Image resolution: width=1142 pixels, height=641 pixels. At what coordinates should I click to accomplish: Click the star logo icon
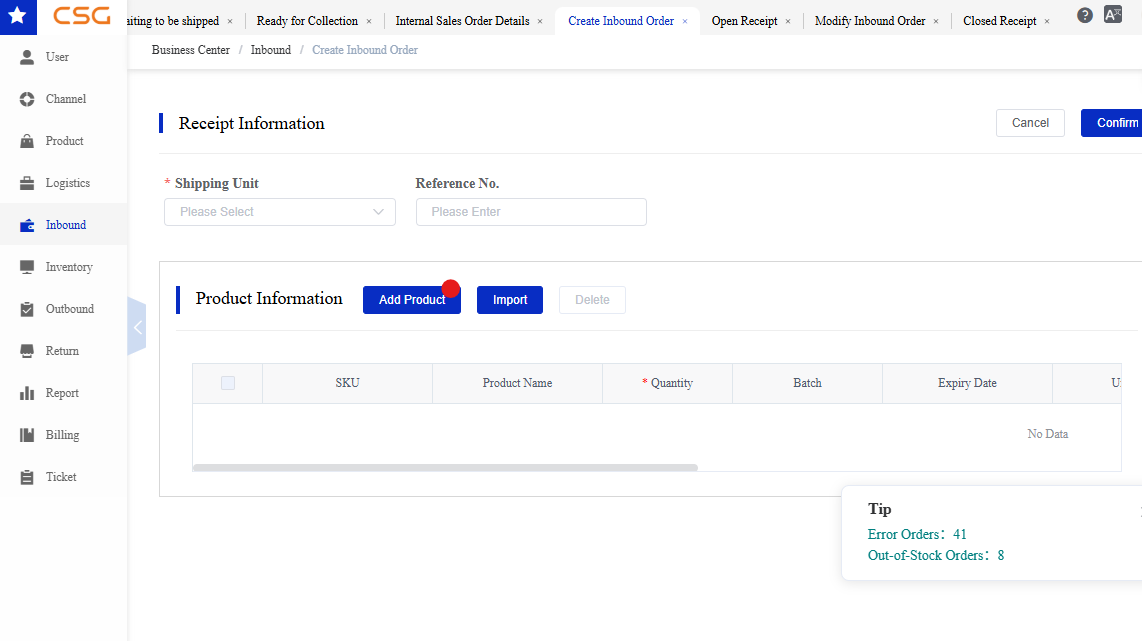(x=17, y=16)
